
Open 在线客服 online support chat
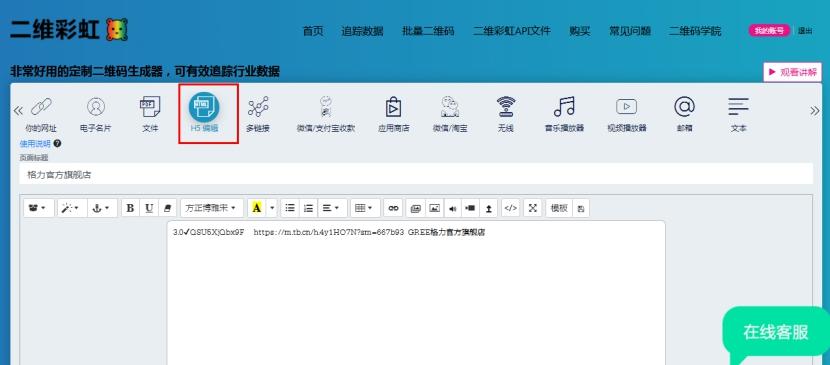point(776,333)
